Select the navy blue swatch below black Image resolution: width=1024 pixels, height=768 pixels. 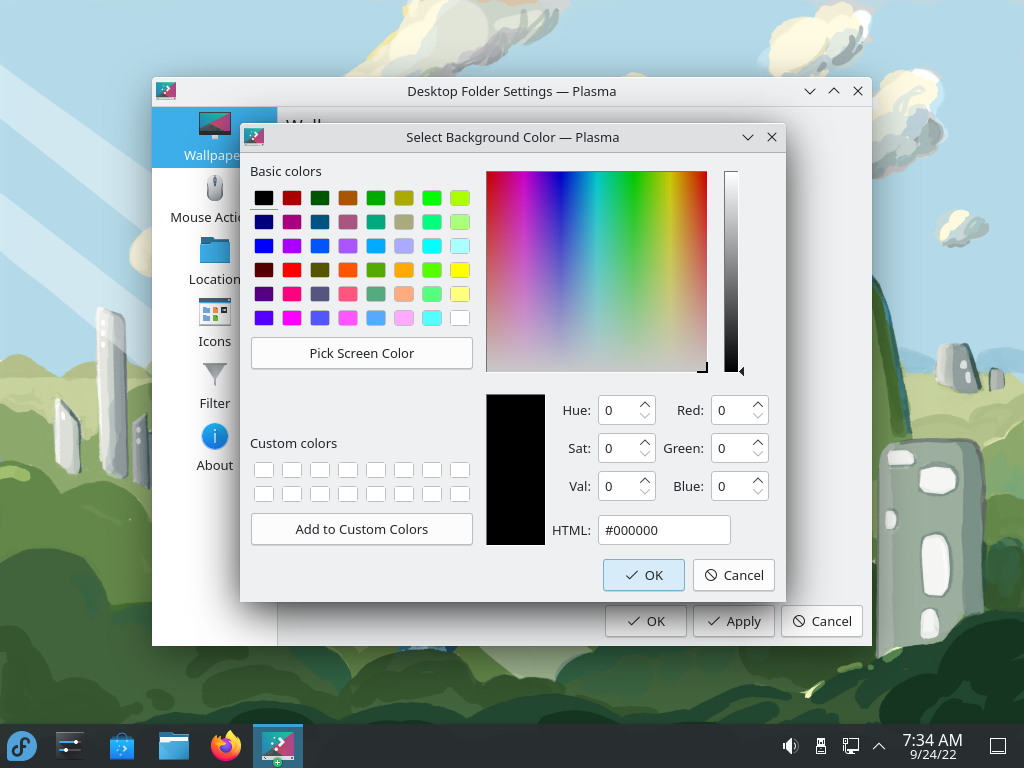[264, 222]
